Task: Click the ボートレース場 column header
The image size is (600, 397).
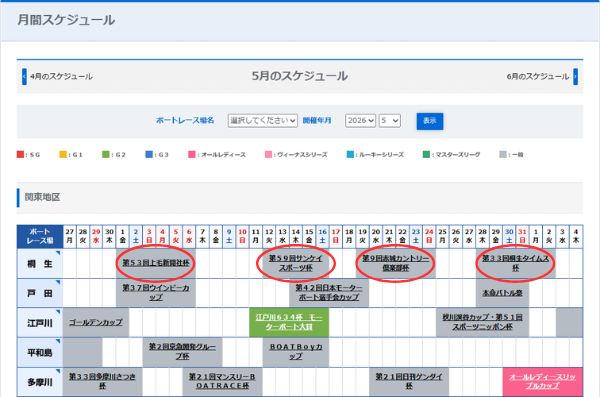Action: (40, 236)
